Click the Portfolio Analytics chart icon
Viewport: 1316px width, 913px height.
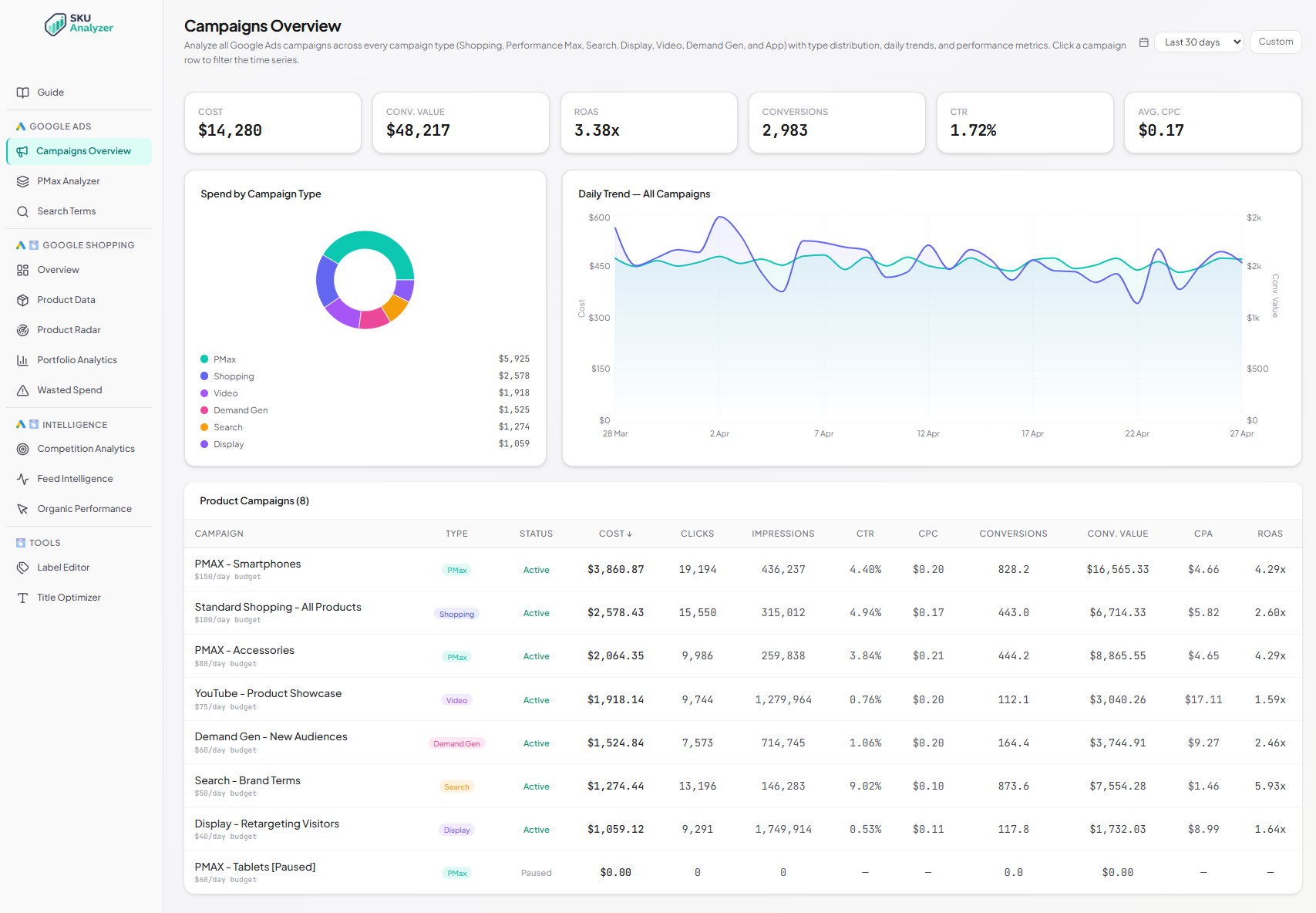click(23, 360)
